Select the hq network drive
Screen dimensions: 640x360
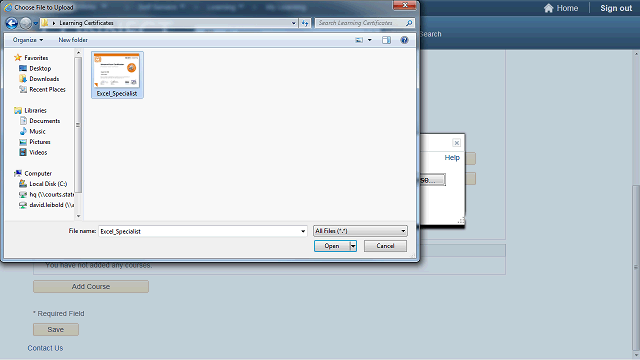pos(51,194)
